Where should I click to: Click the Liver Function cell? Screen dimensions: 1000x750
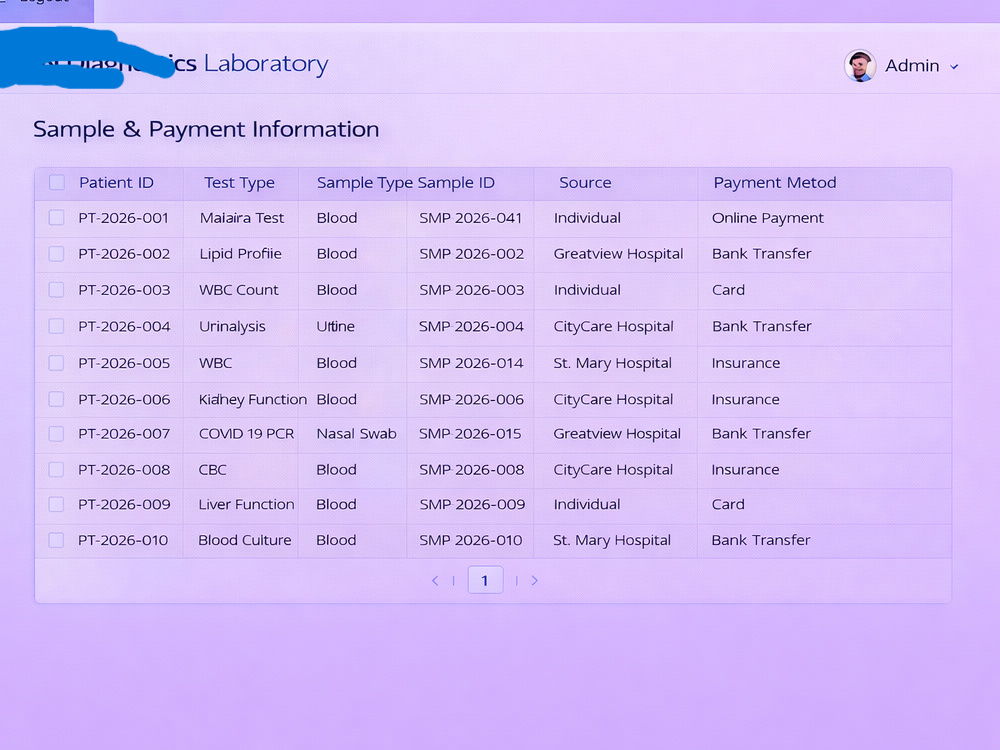coord(246,504)
